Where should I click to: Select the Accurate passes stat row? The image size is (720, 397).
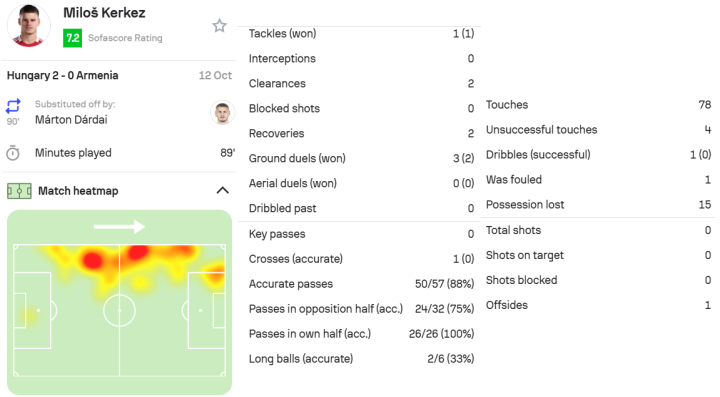pos(361,284)
